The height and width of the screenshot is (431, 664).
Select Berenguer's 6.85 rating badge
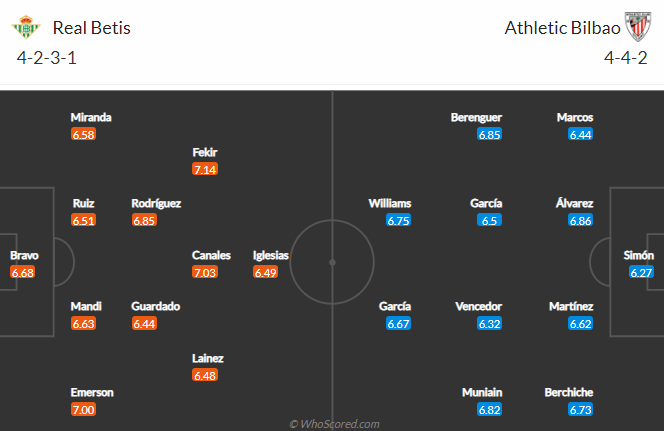click(490, 135)
